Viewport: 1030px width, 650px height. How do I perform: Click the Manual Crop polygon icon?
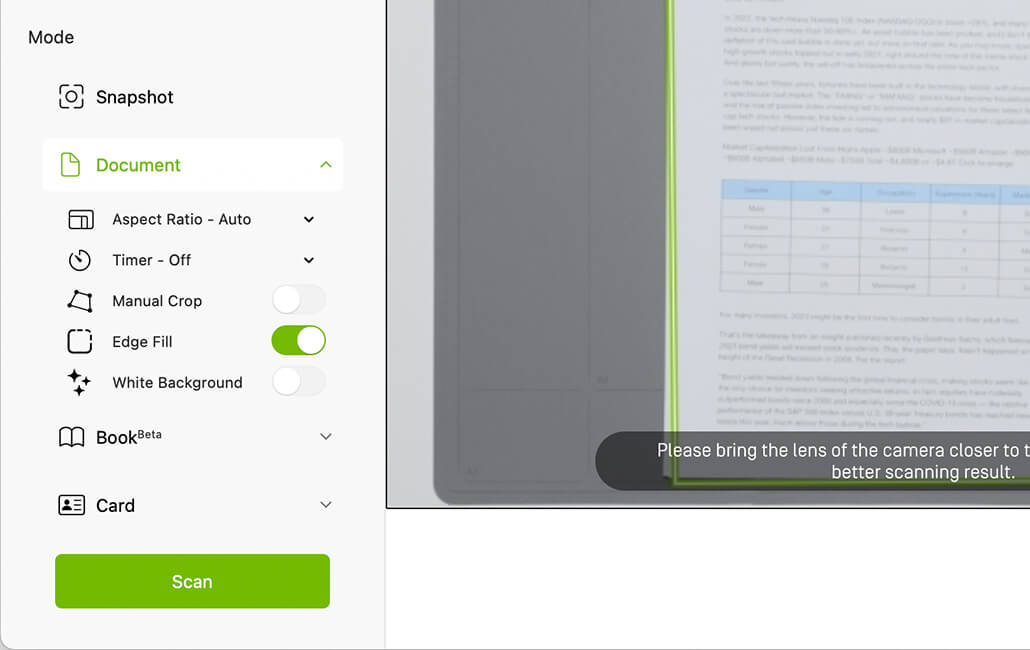coord(80,301)
